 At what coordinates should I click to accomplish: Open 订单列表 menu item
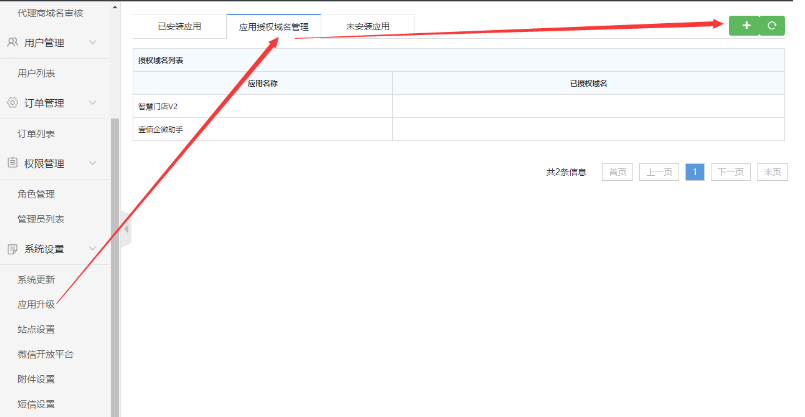[x=36, y=134]
